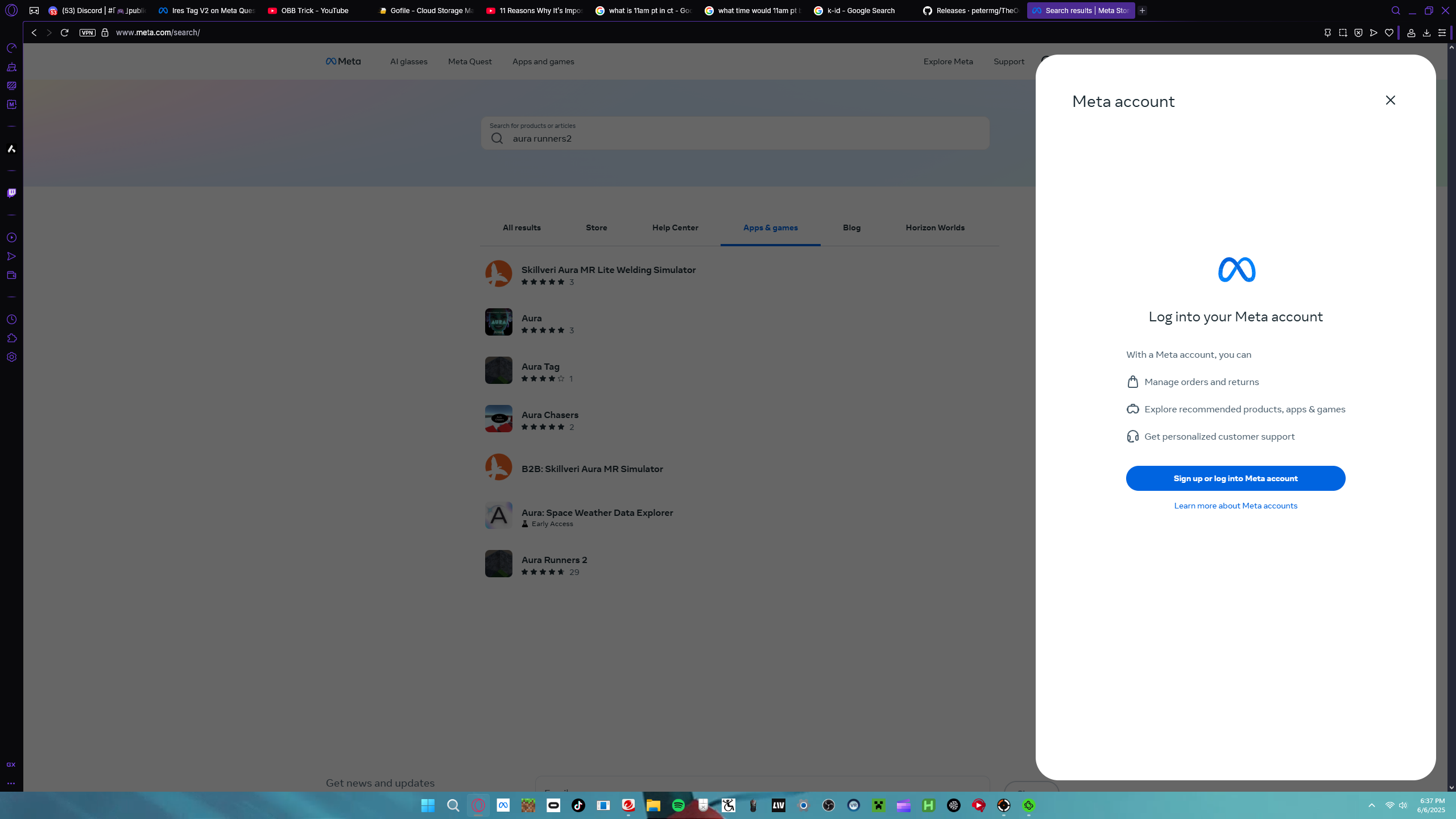Screen dimensions: 1456x819
Task: Open the Player icon in Opera sidebar
Action: pyautogui.click(x=11, y=238)
